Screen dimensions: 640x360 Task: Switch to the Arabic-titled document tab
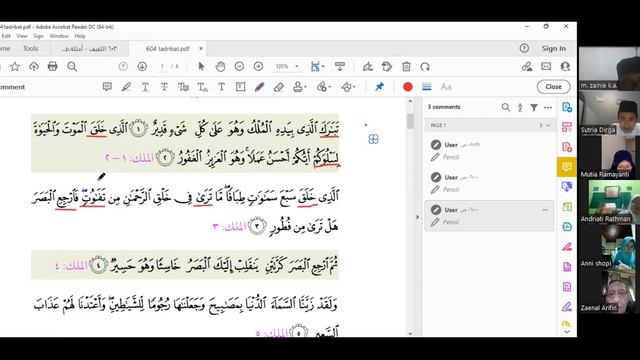[x=89, y=49]
